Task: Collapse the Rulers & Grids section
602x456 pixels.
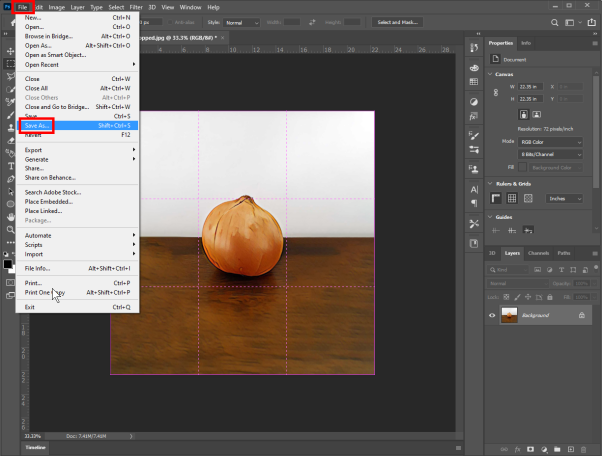Action: click(490, 184)
